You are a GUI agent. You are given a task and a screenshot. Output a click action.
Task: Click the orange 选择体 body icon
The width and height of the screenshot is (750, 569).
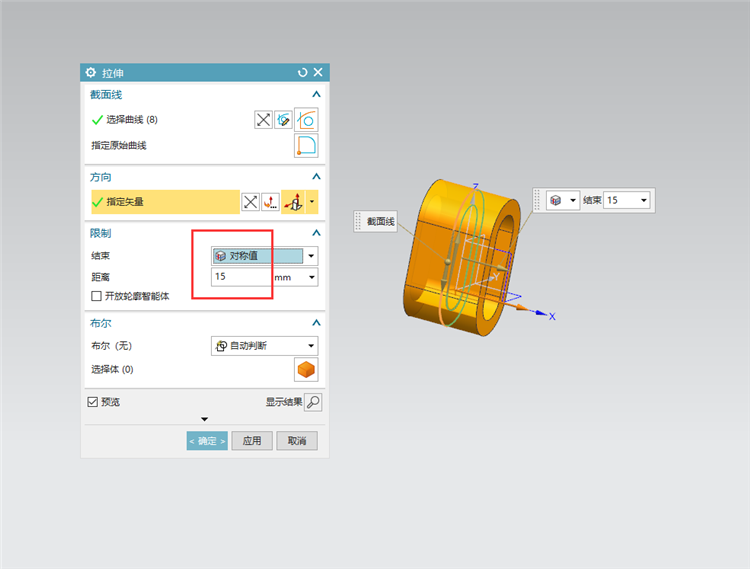[x=306, y=370]
